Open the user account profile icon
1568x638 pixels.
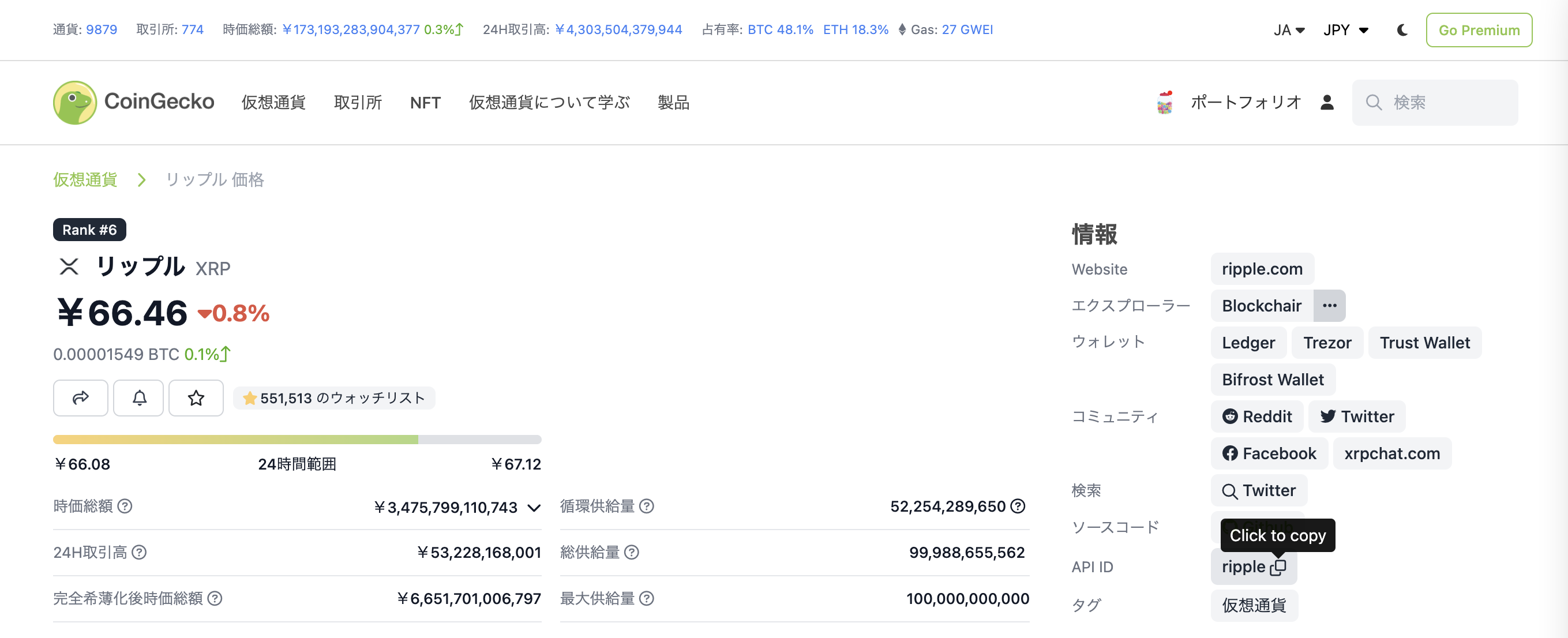pos(1327,102)
